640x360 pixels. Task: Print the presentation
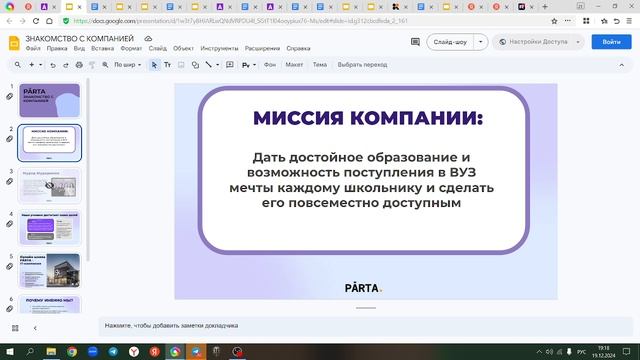coord(79,65)
